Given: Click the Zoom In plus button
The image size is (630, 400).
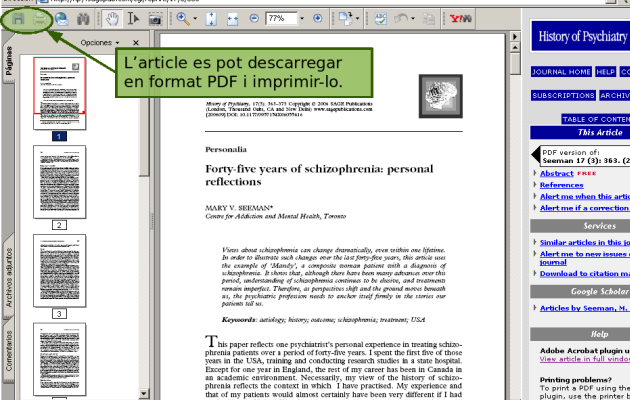Looking at the screenshot, I should tap(317, 18).
